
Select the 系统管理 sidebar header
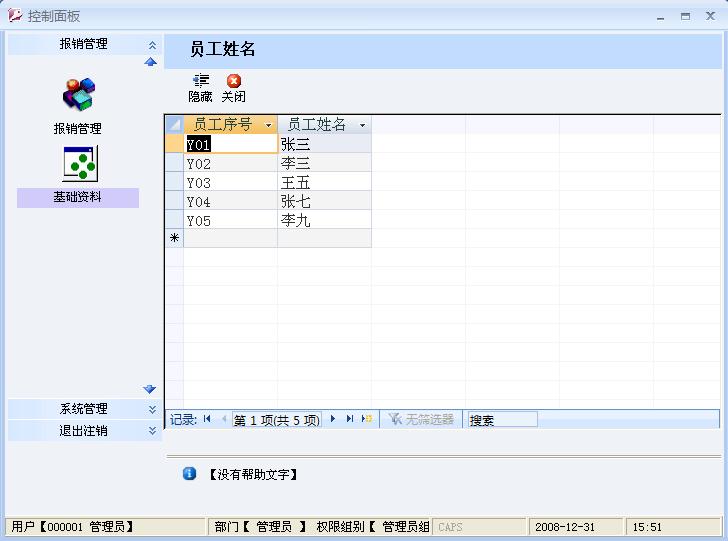point(84,409)
